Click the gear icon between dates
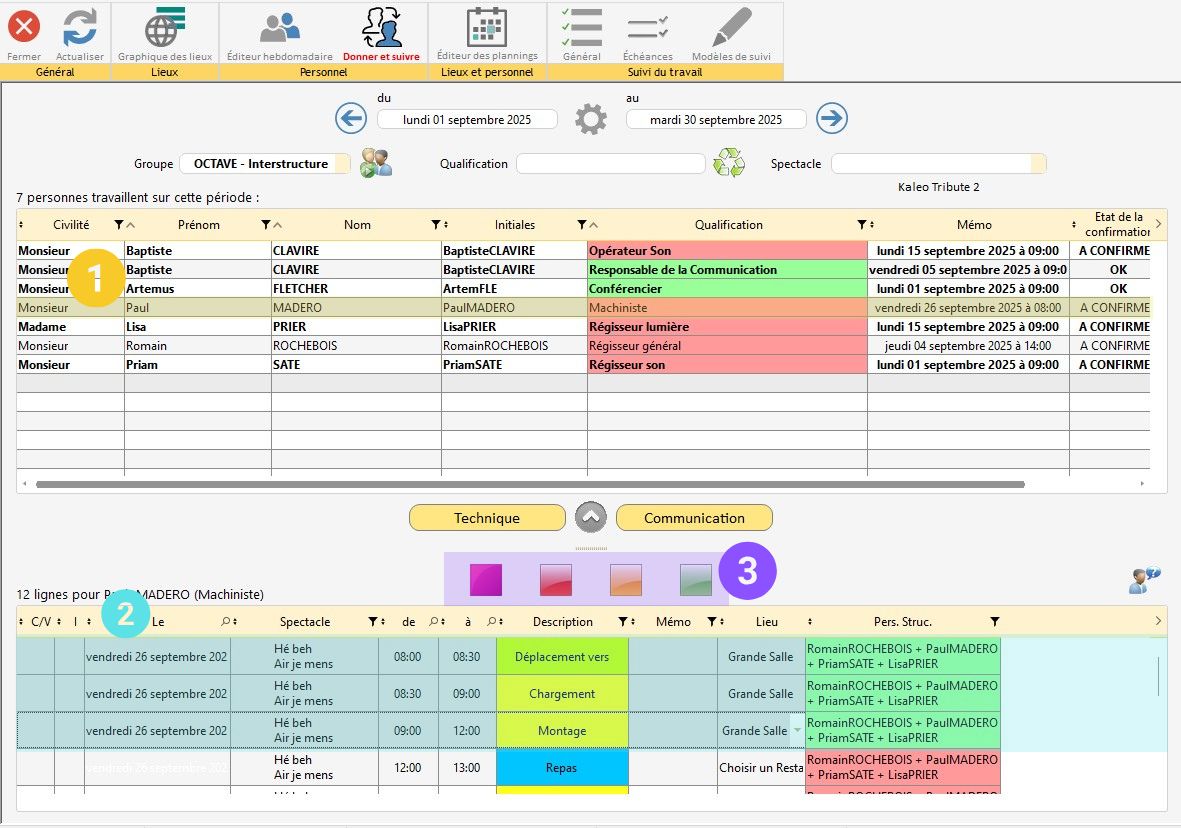The image size is (1181, 828). point(591,120)
